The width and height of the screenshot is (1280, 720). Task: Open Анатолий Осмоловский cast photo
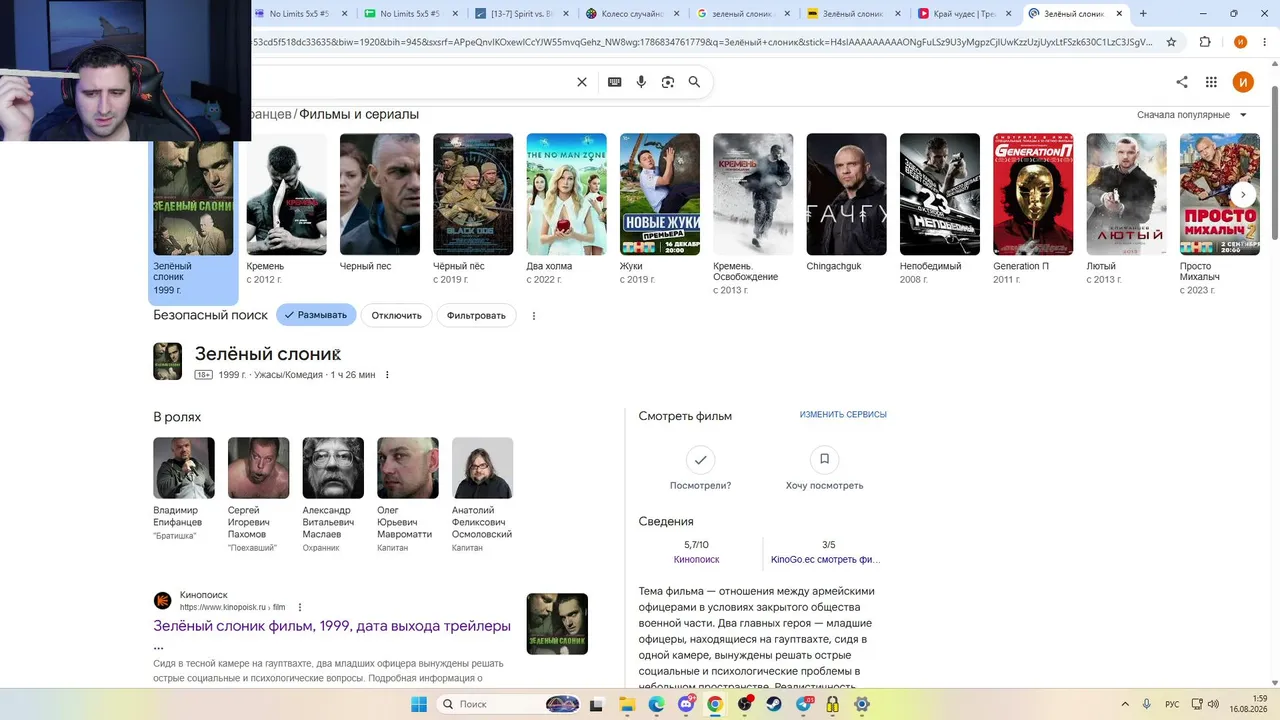(x=483, y=468)
